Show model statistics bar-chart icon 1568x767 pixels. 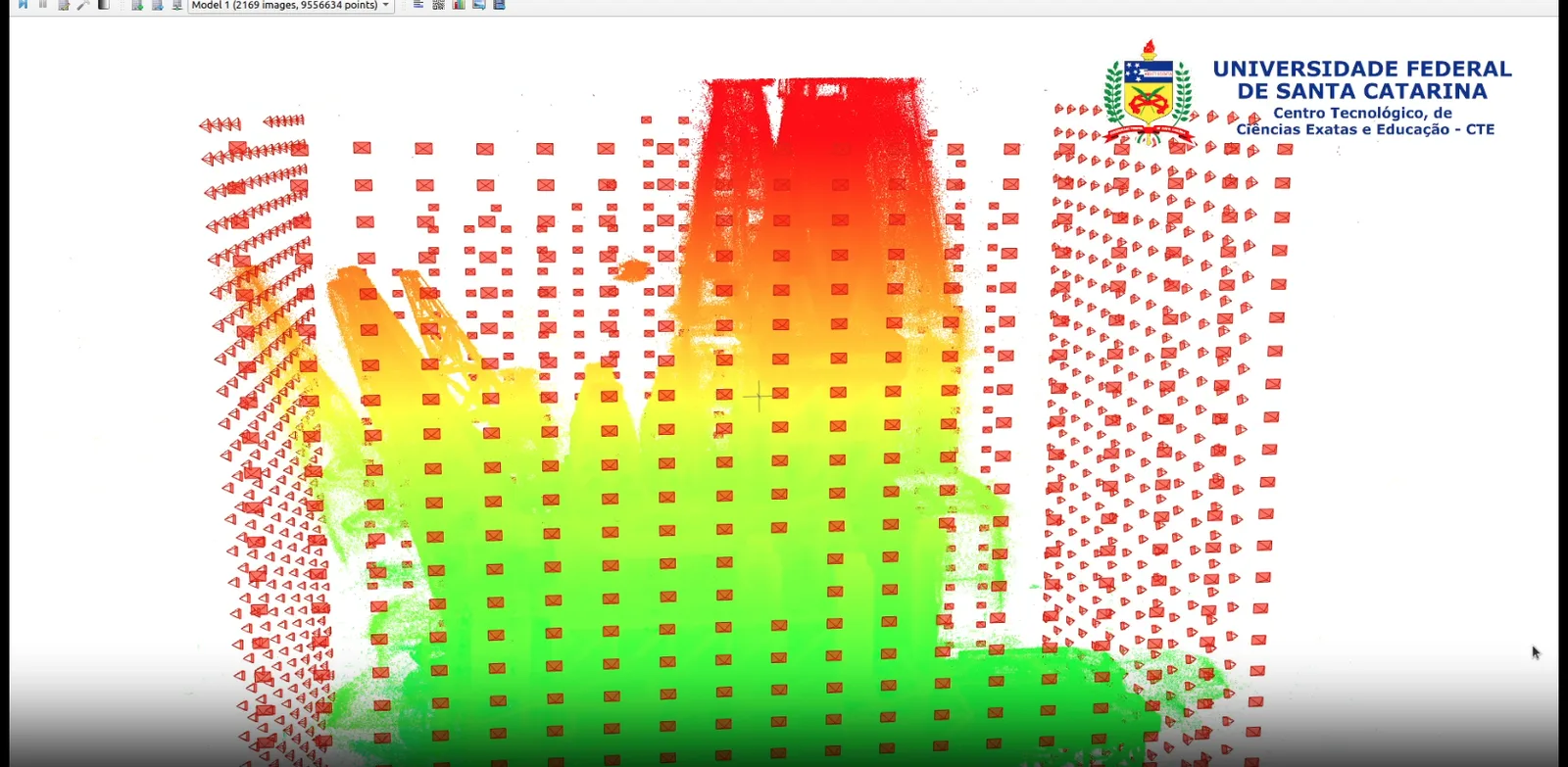click(459, 5)
